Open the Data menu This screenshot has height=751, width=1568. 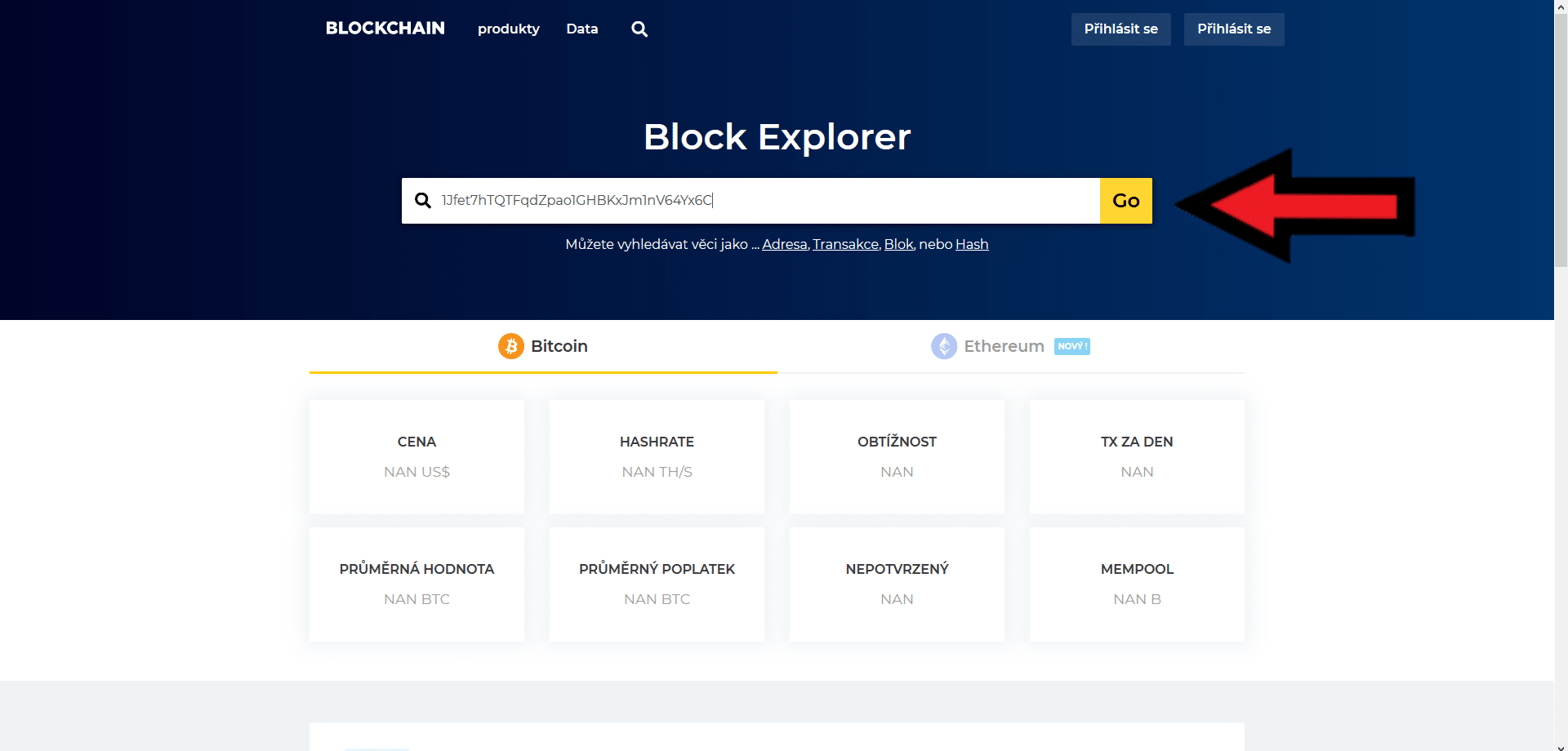click(582, 29)
